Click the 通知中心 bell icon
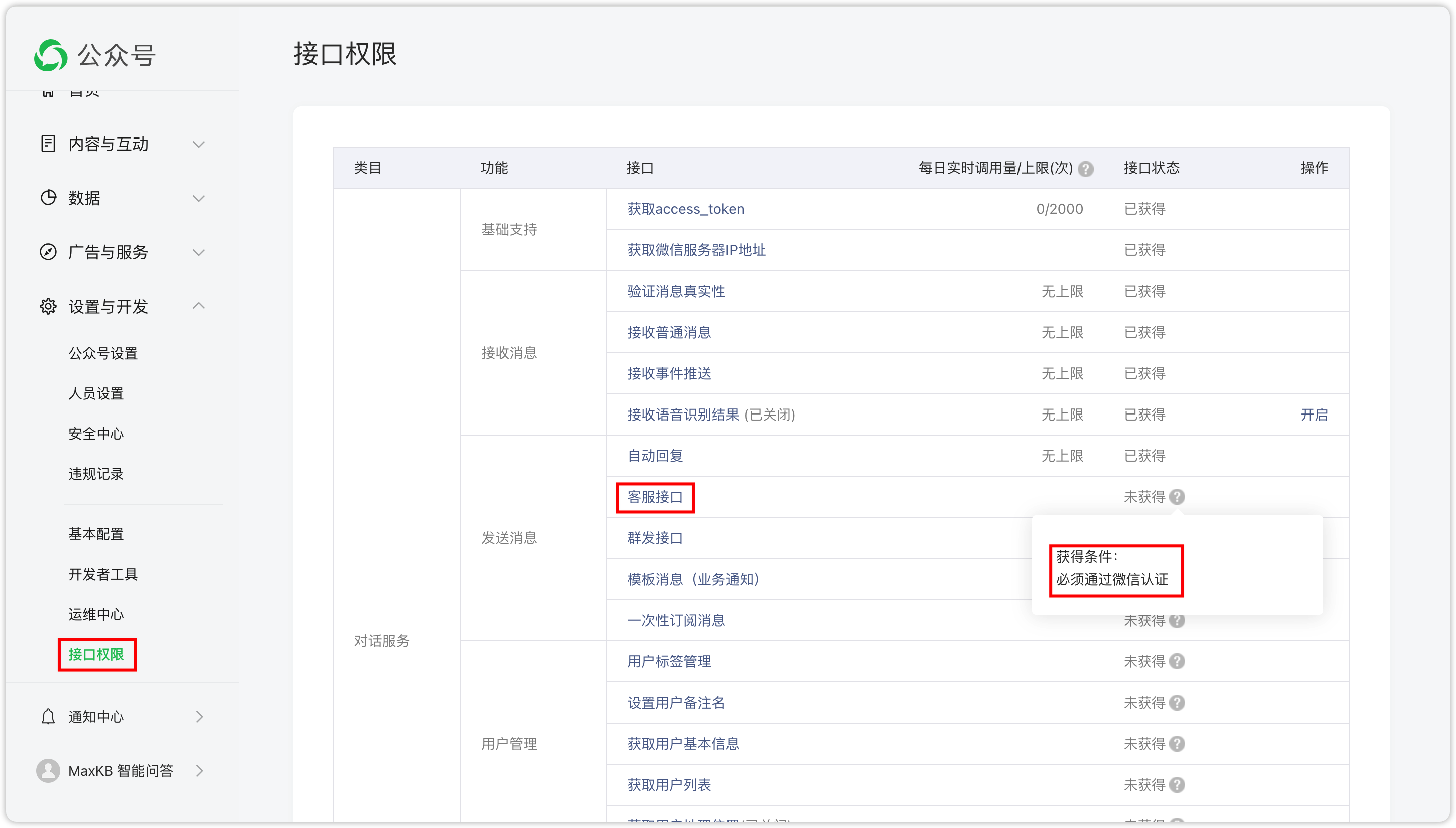Viewport: 1456px width, 828px height. pyautogui.click(x=48, y=717)
